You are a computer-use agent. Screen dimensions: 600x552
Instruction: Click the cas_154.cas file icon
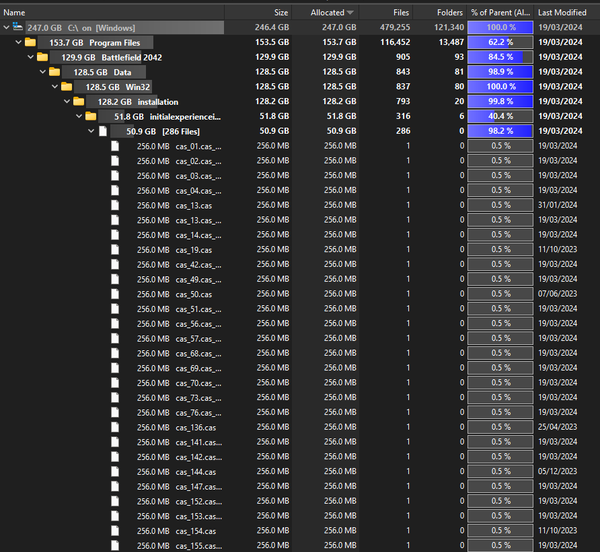pyautogui.click(x=115, y=531)
